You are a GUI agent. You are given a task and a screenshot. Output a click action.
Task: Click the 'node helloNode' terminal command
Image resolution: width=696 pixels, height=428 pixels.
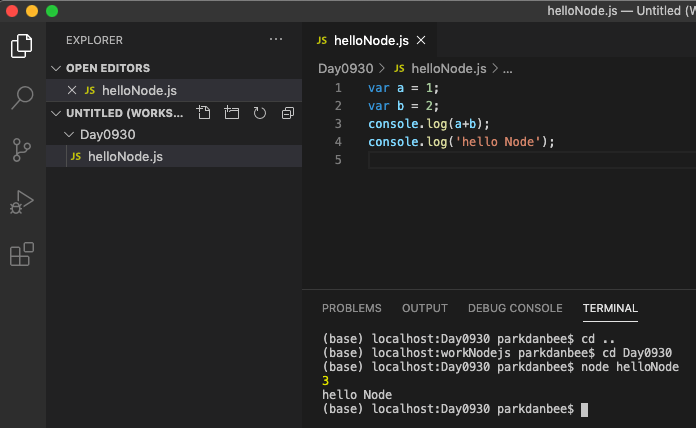630,367
